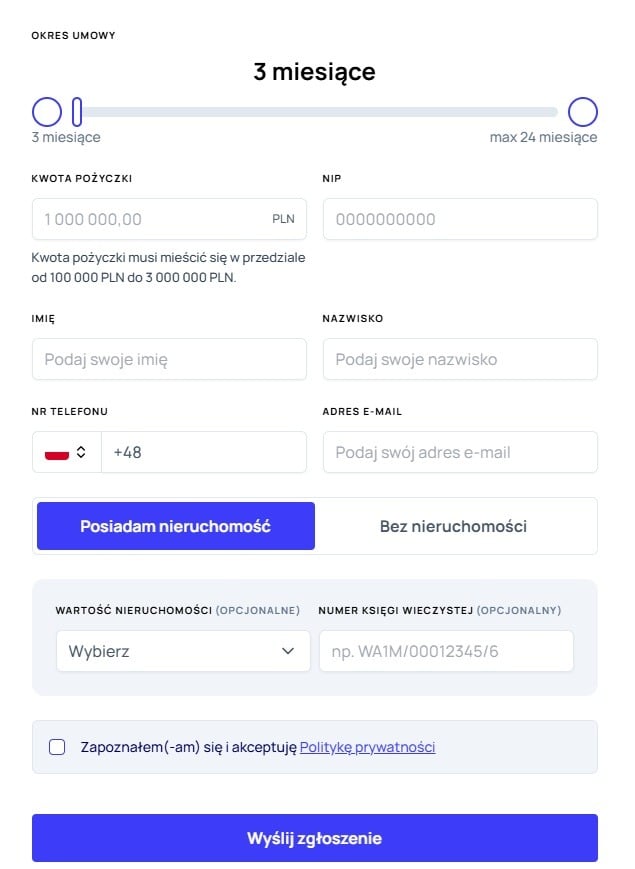Open the "Wybierz" property value dropdown
Image resolution: width=635 pixels, height=869 pixels.
(183, 651)
